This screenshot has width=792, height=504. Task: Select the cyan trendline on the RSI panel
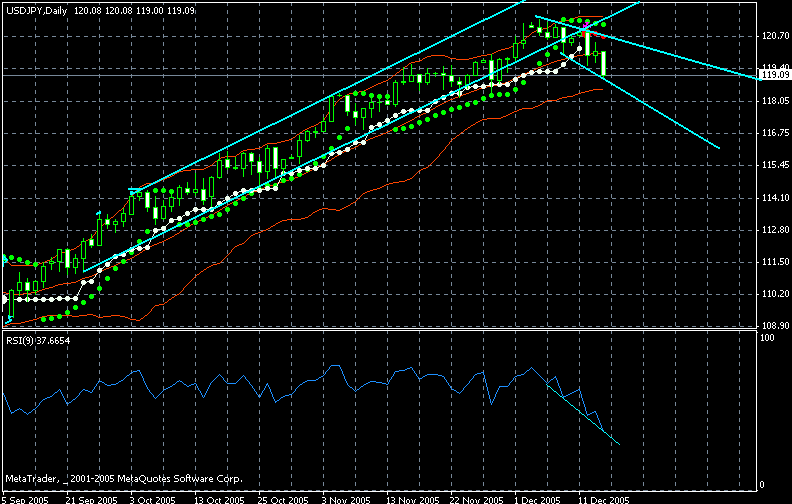(x=583, y=414)
